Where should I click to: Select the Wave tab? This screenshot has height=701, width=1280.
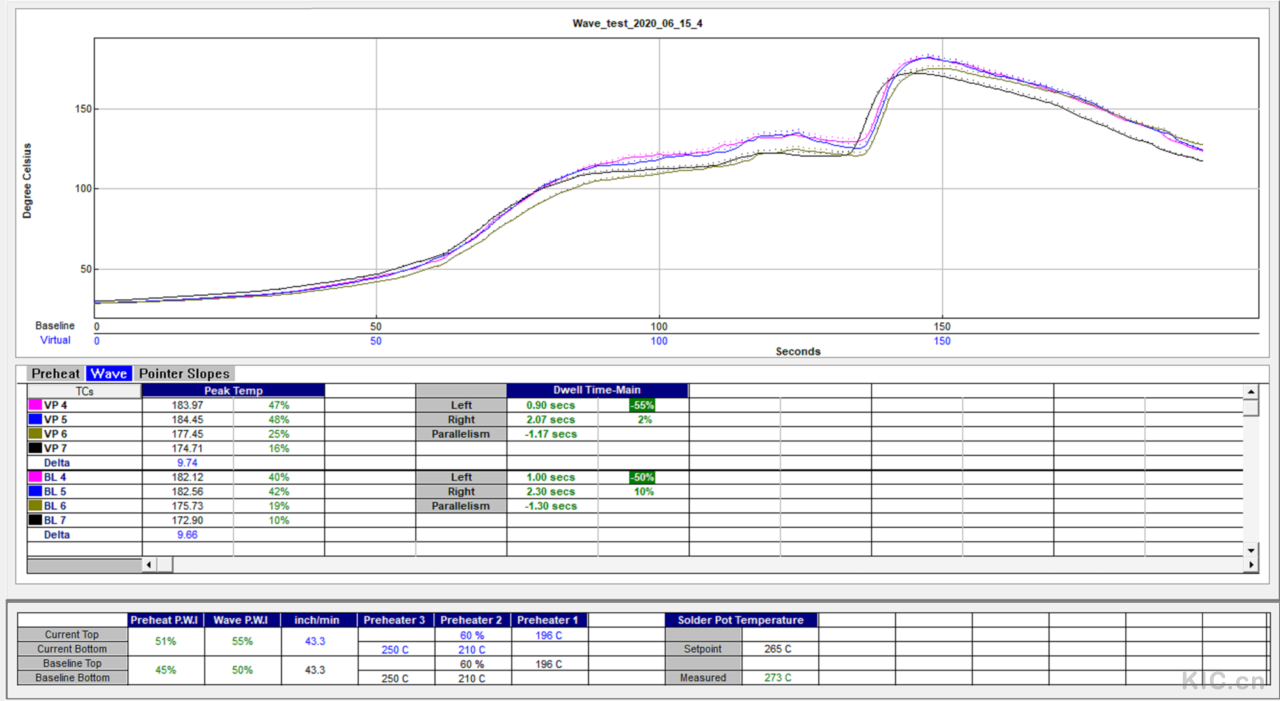[x=108, y=373]
